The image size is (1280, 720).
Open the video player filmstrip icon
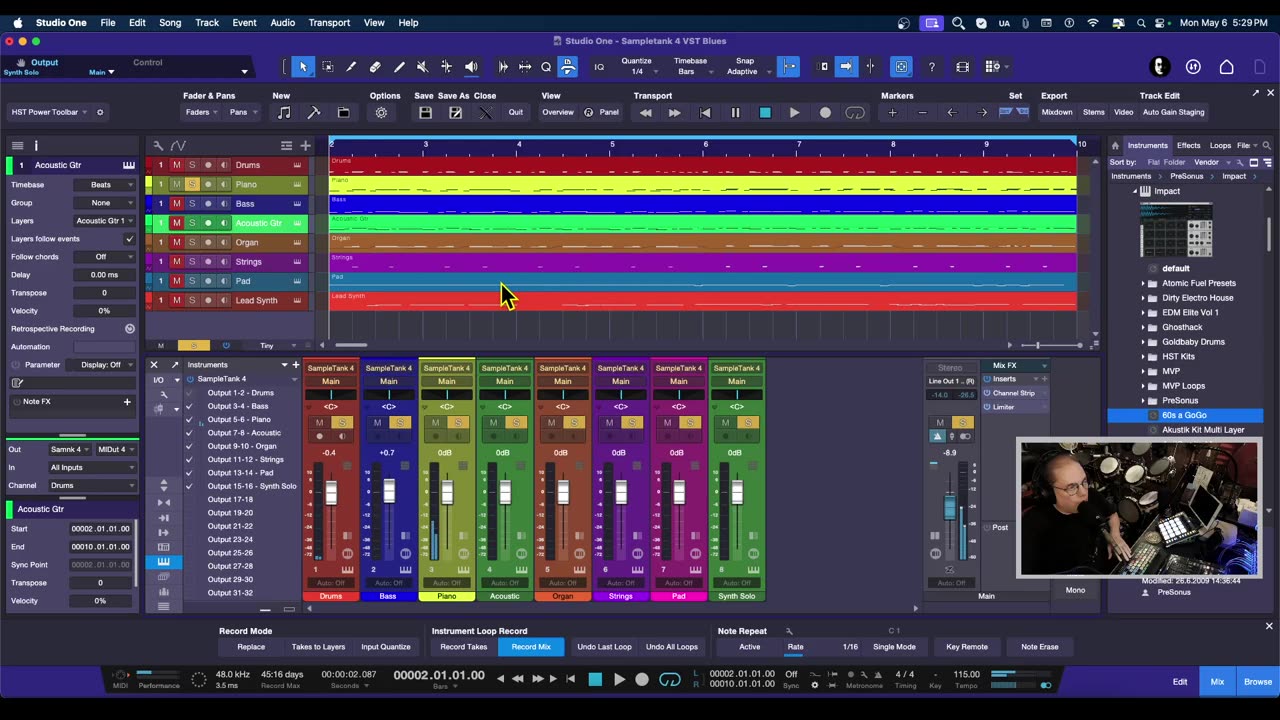coord(962,67)
